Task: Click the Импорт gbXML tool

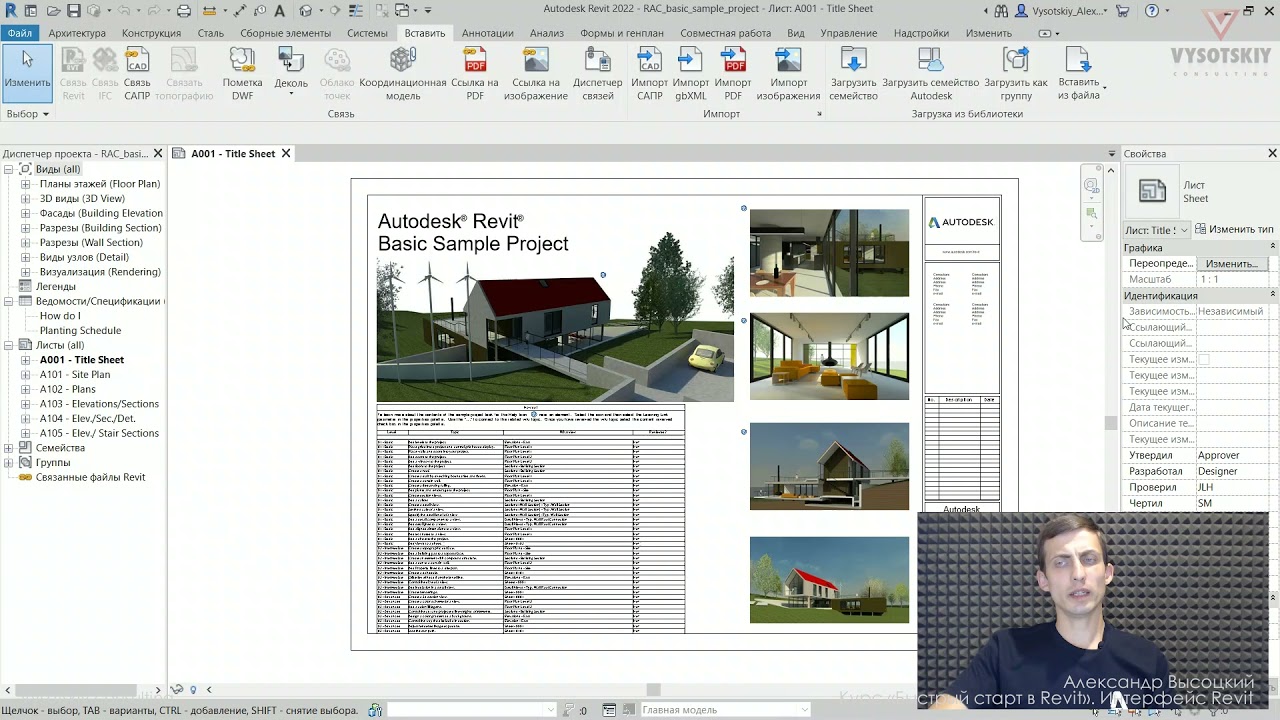Action: click(691, 74)
